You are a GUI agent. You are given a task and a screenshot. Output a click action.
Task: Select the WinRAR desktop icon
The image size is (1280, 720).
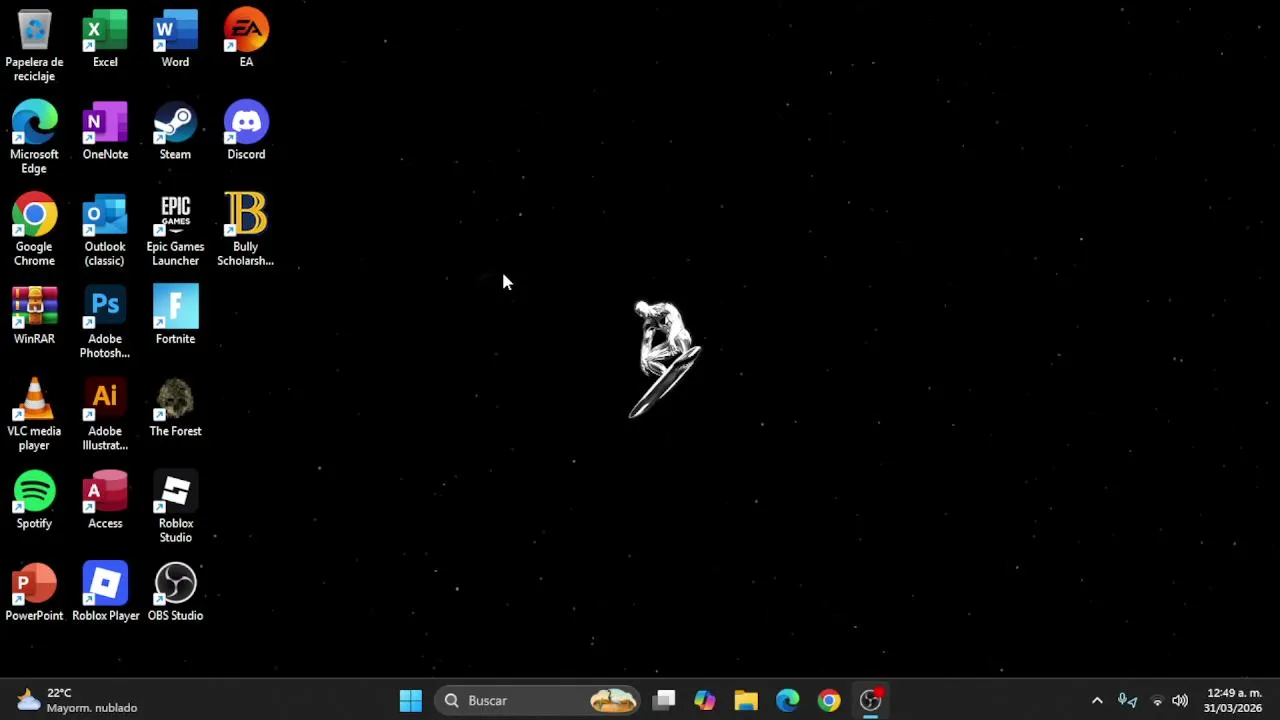pyautogui.click(x=34, y=315)
